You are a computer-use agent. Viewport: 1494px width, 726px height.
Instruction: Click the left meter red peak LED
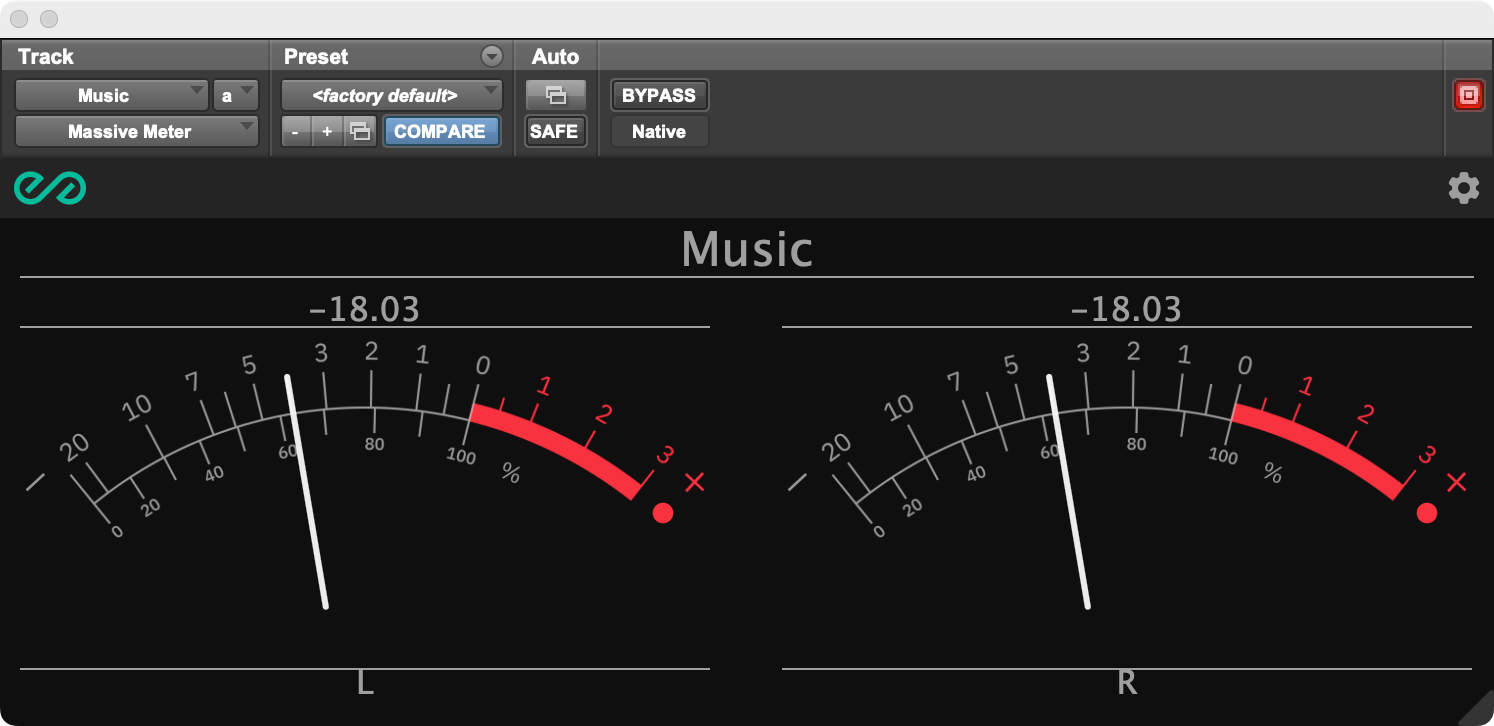click(662, 513)
